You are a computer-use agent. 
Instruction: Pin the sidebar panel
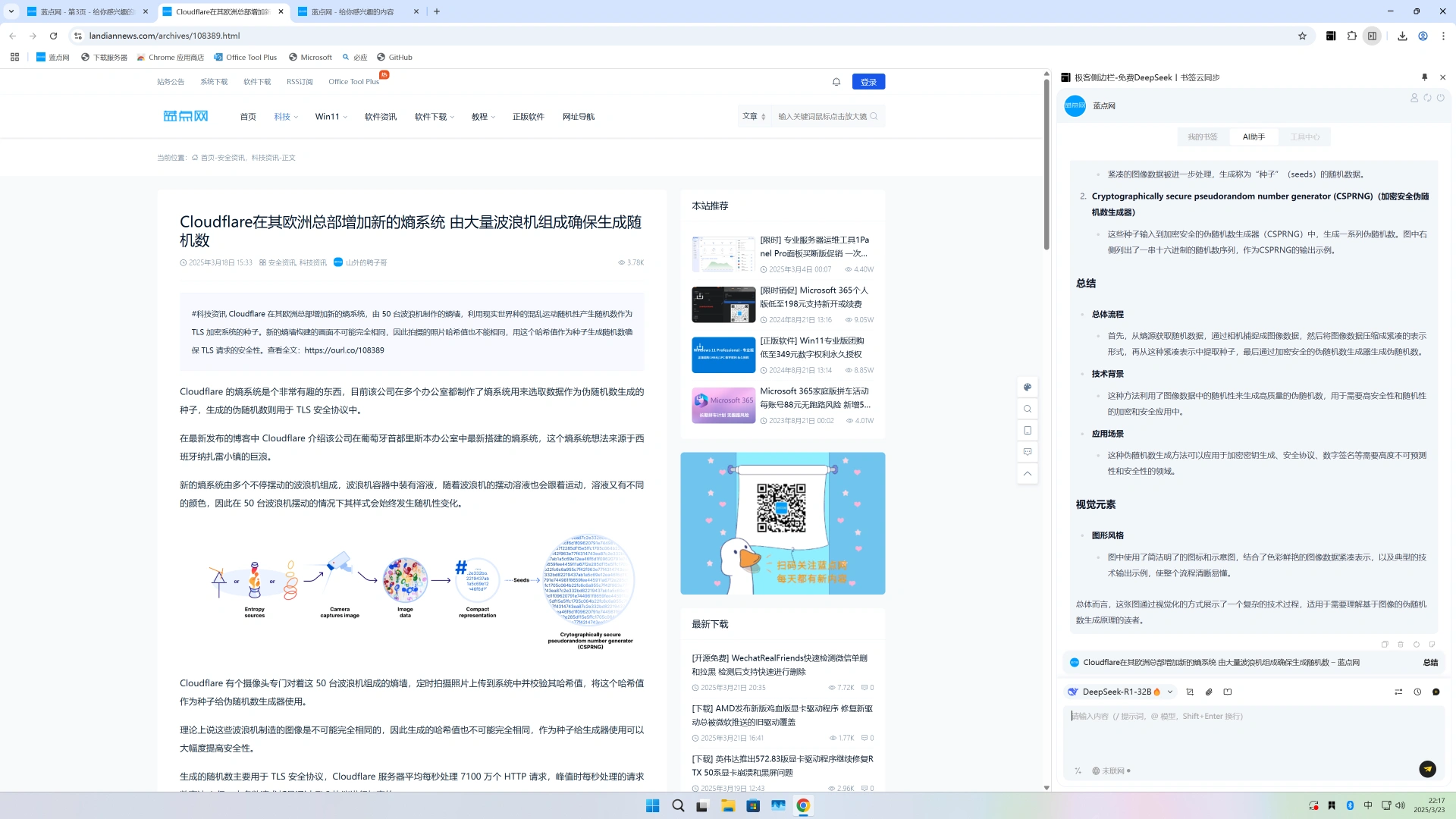point(1424,77)
